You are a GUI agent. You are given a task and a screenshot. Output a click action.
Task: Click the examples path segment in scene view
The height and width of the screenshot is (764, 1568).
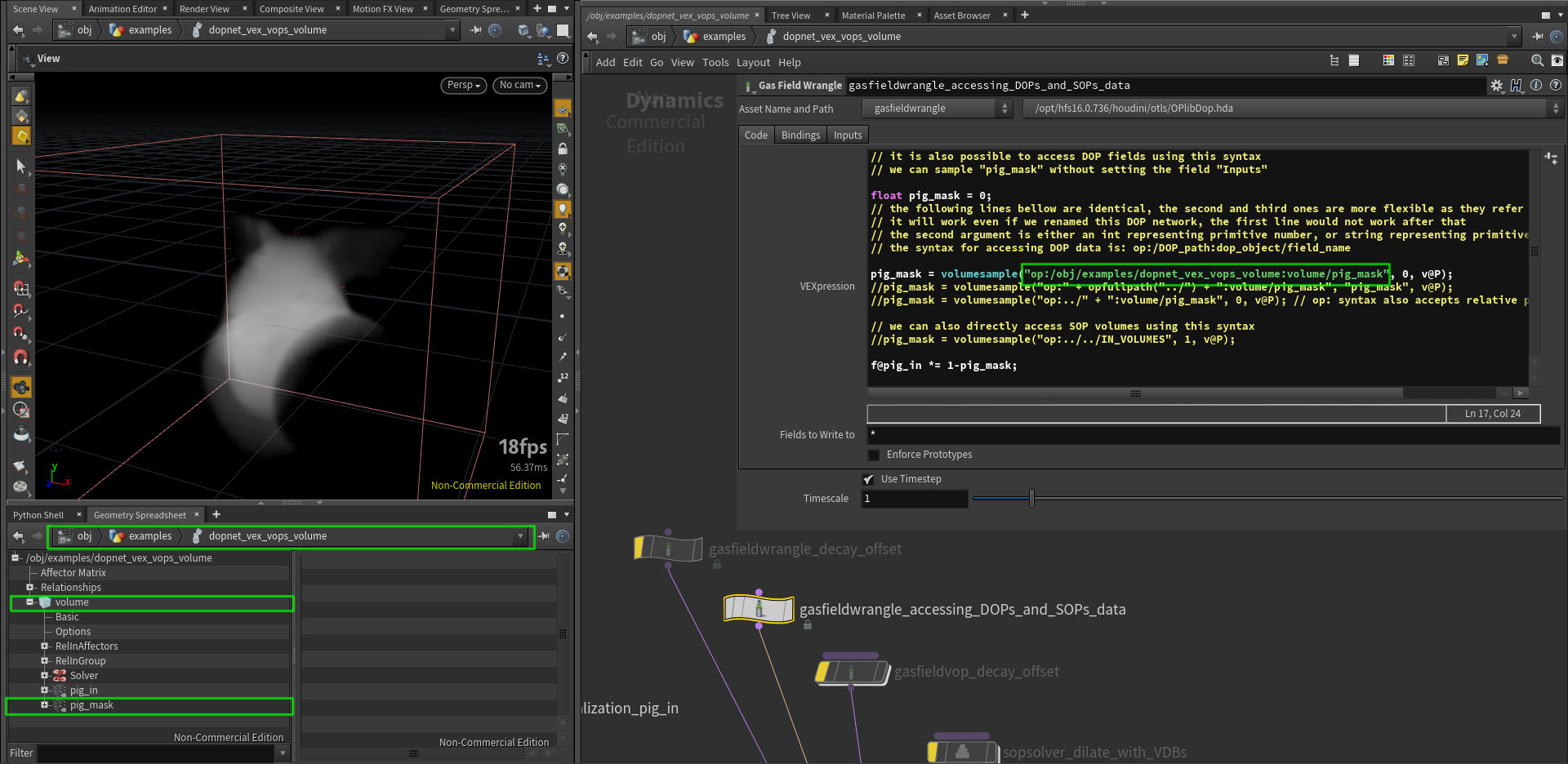tap(150, 30)
